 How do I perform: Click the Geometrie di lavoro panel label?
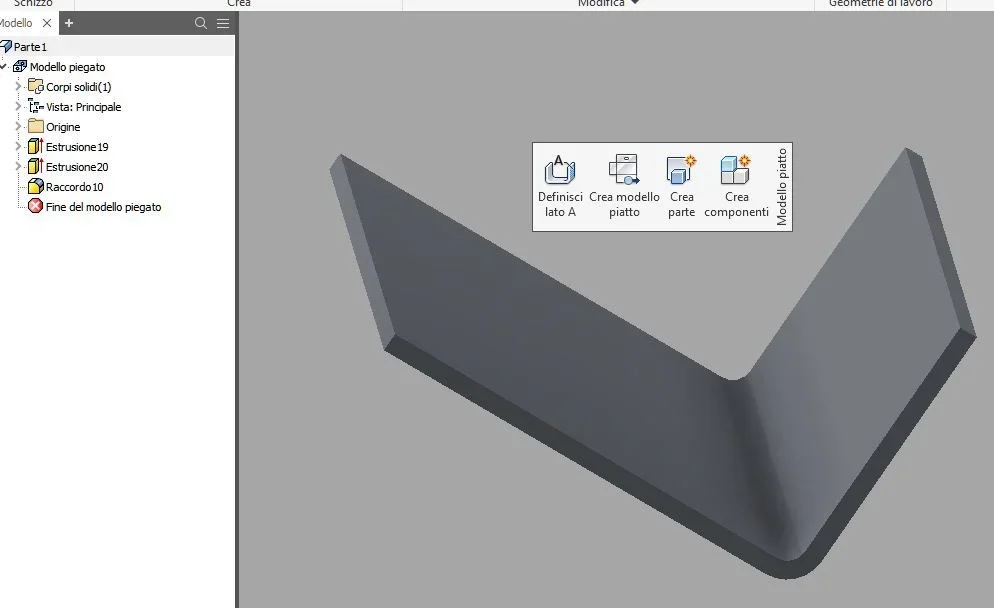click(x=881, y=3)
